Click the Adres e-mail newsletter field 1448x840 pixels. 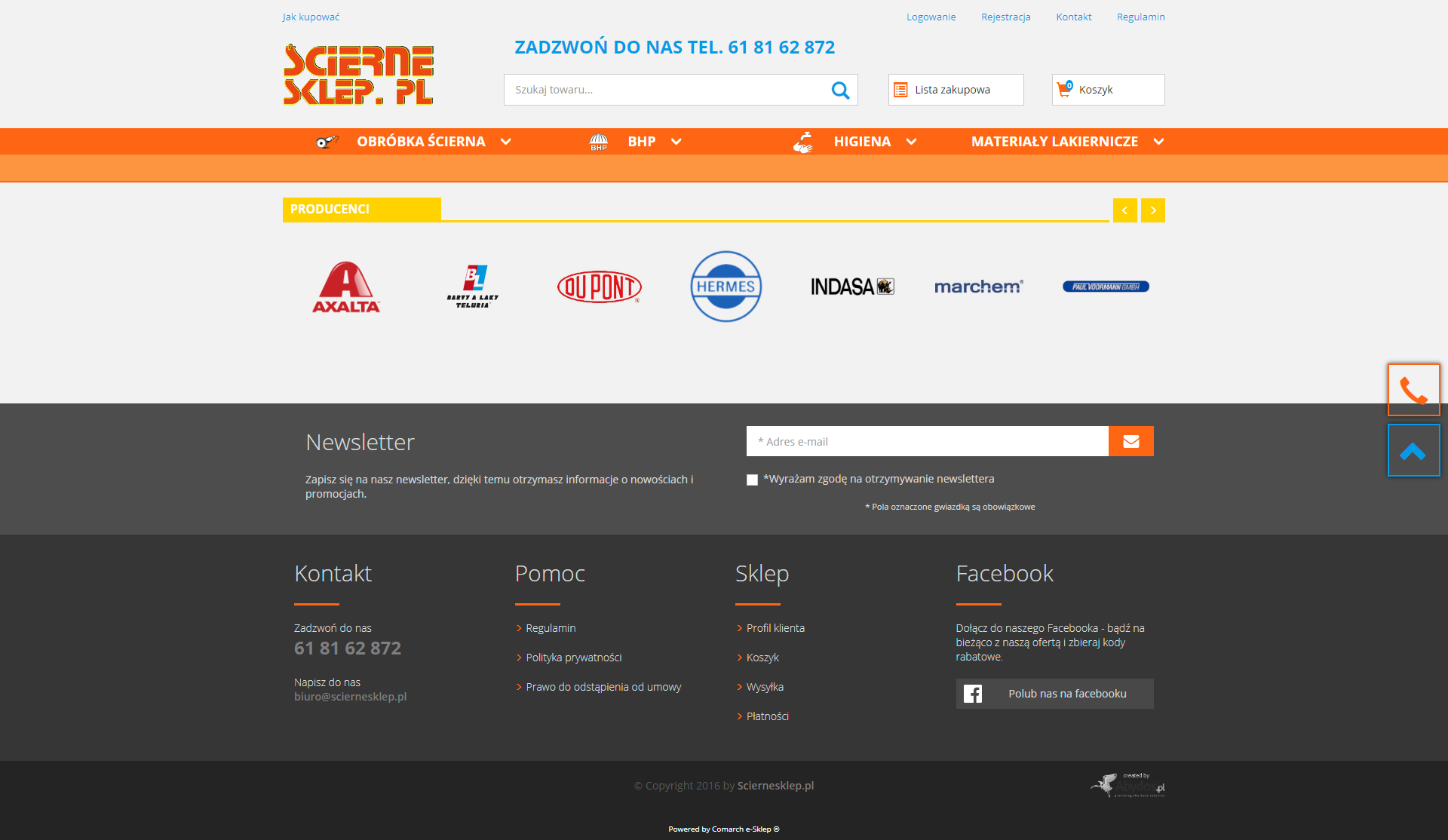coord(926,442)
